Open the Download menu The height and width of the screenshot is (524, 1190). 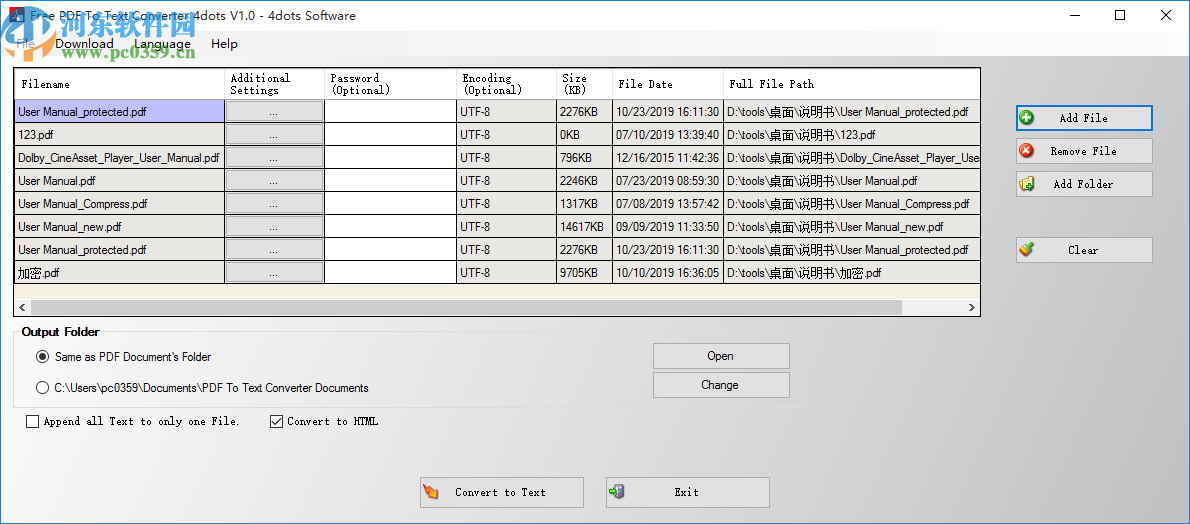[x=84, y=43]
